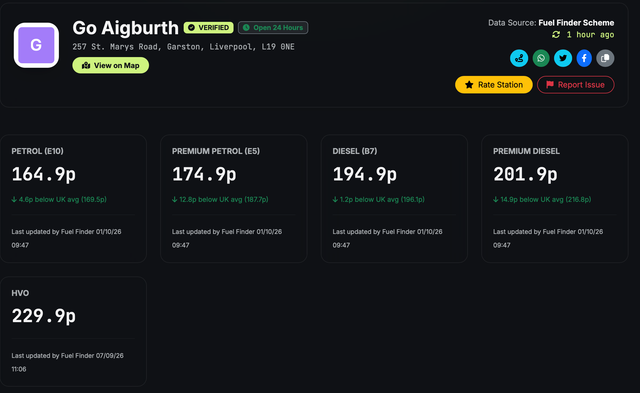Click the 1 hour ago timestamp

point(590,35)
